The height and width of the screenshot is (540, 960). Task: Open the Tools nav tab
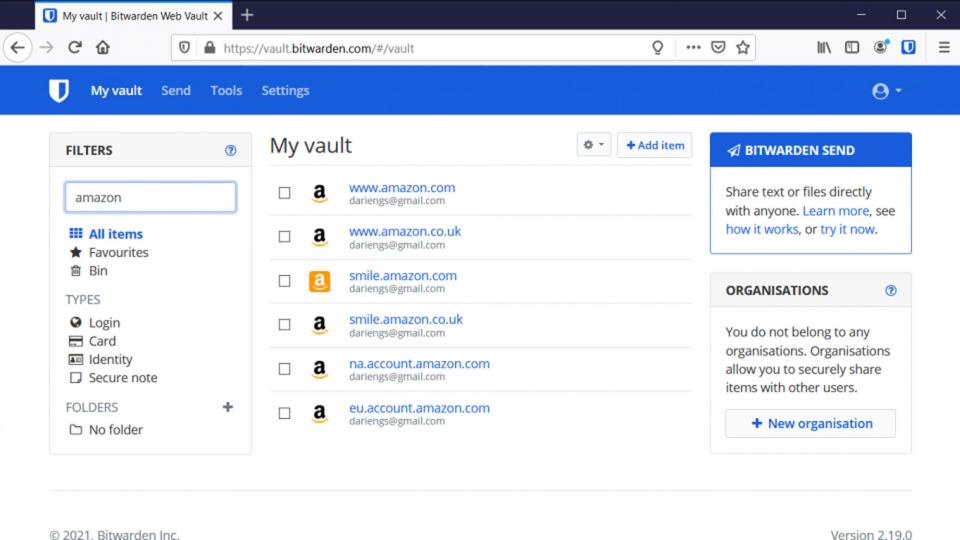[226, 91]
